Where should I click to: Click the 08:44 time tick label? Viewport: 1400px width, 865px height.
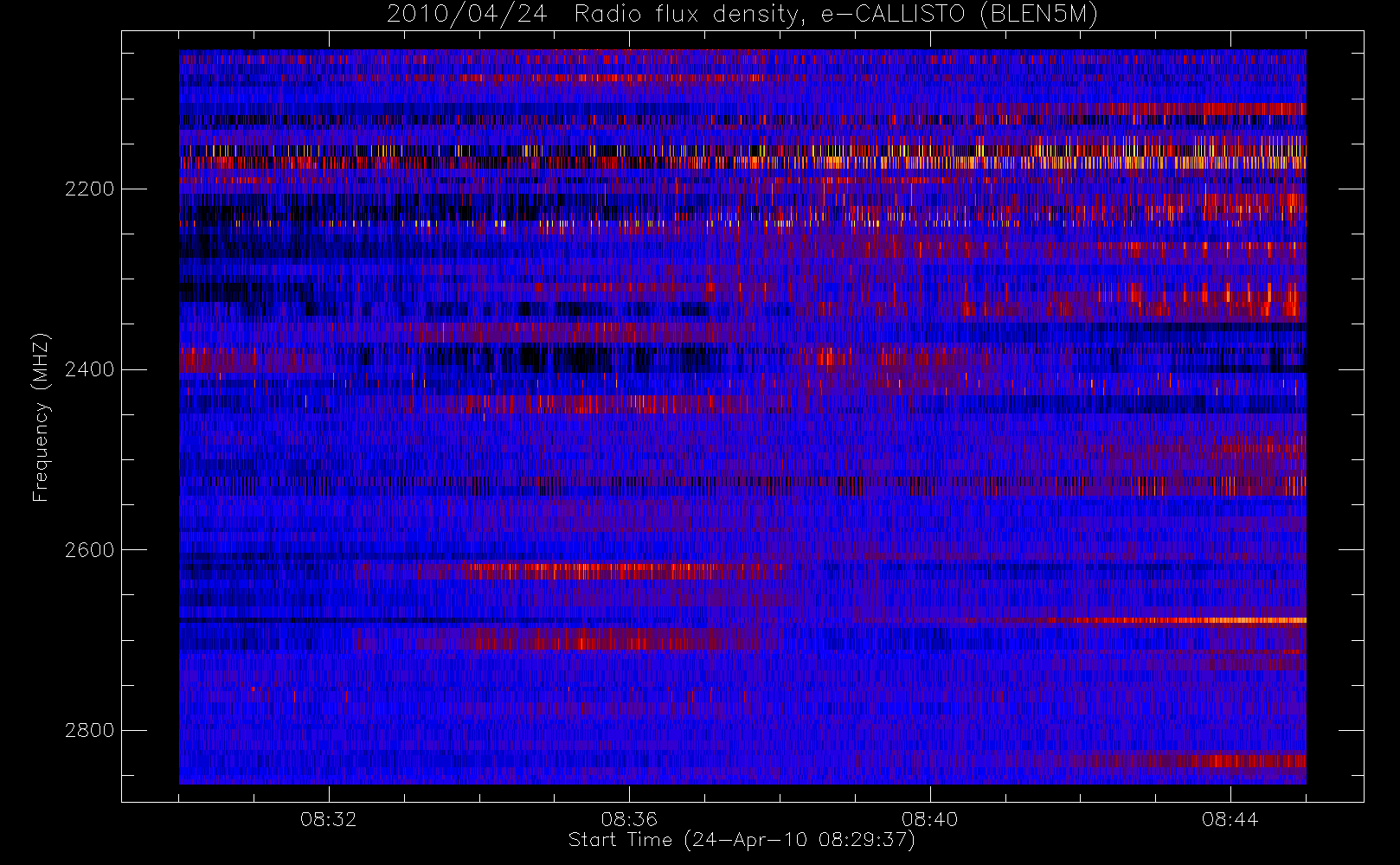1230,819
